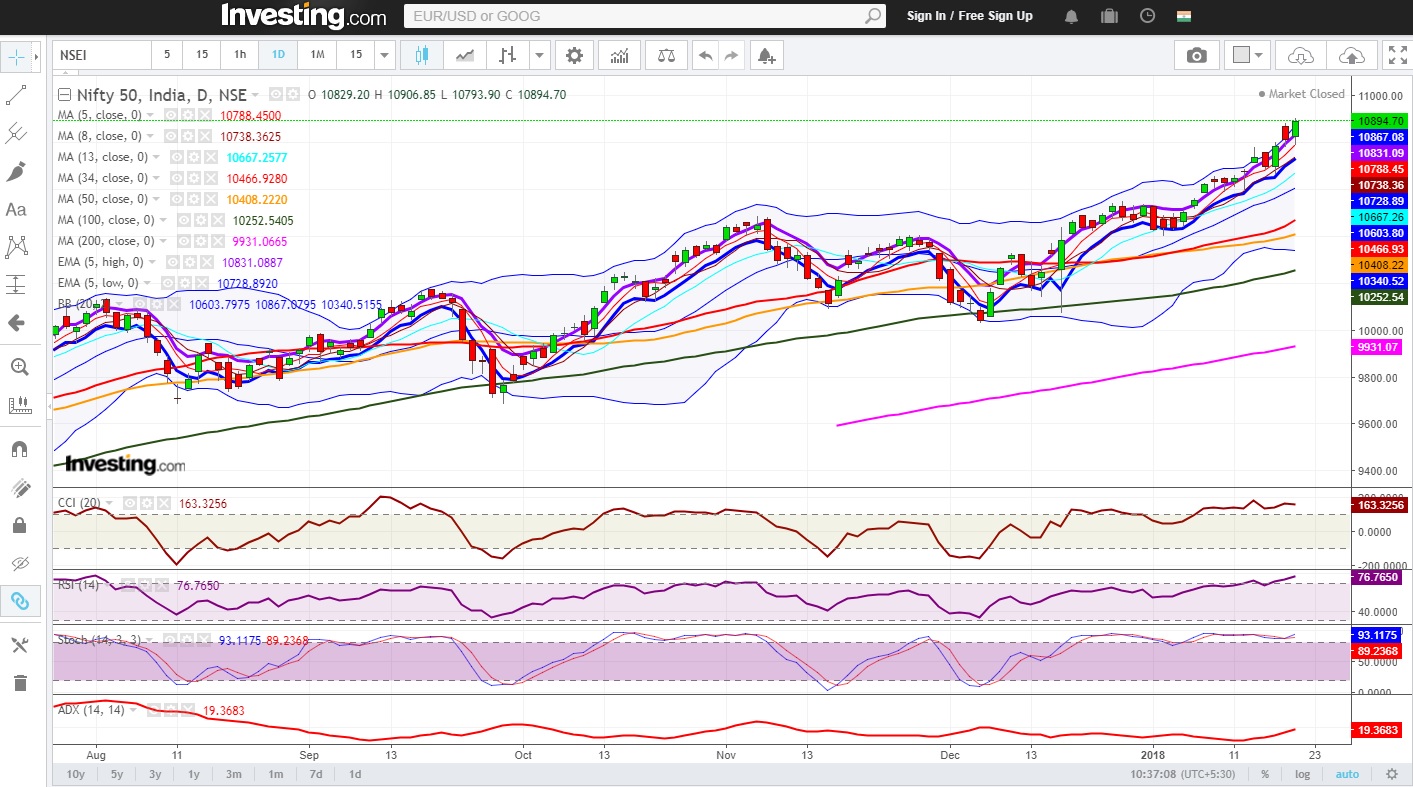This screenshot has height=787, width=1413.
Task: Hide the MA (13, close, 0) indicator
Action: tap(178, 157)
